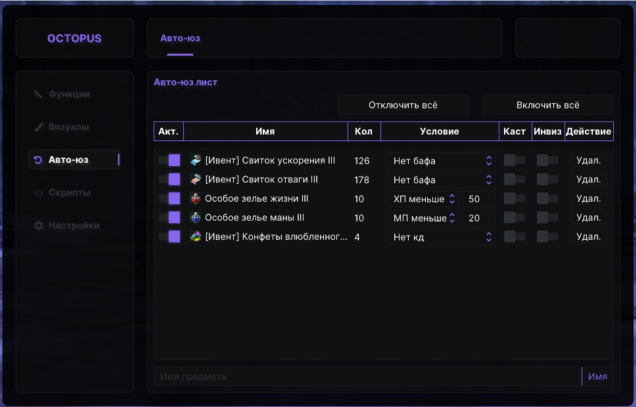Expand the Нет кд condition dropdown
636x407 pixels.
tap(441, 237)
